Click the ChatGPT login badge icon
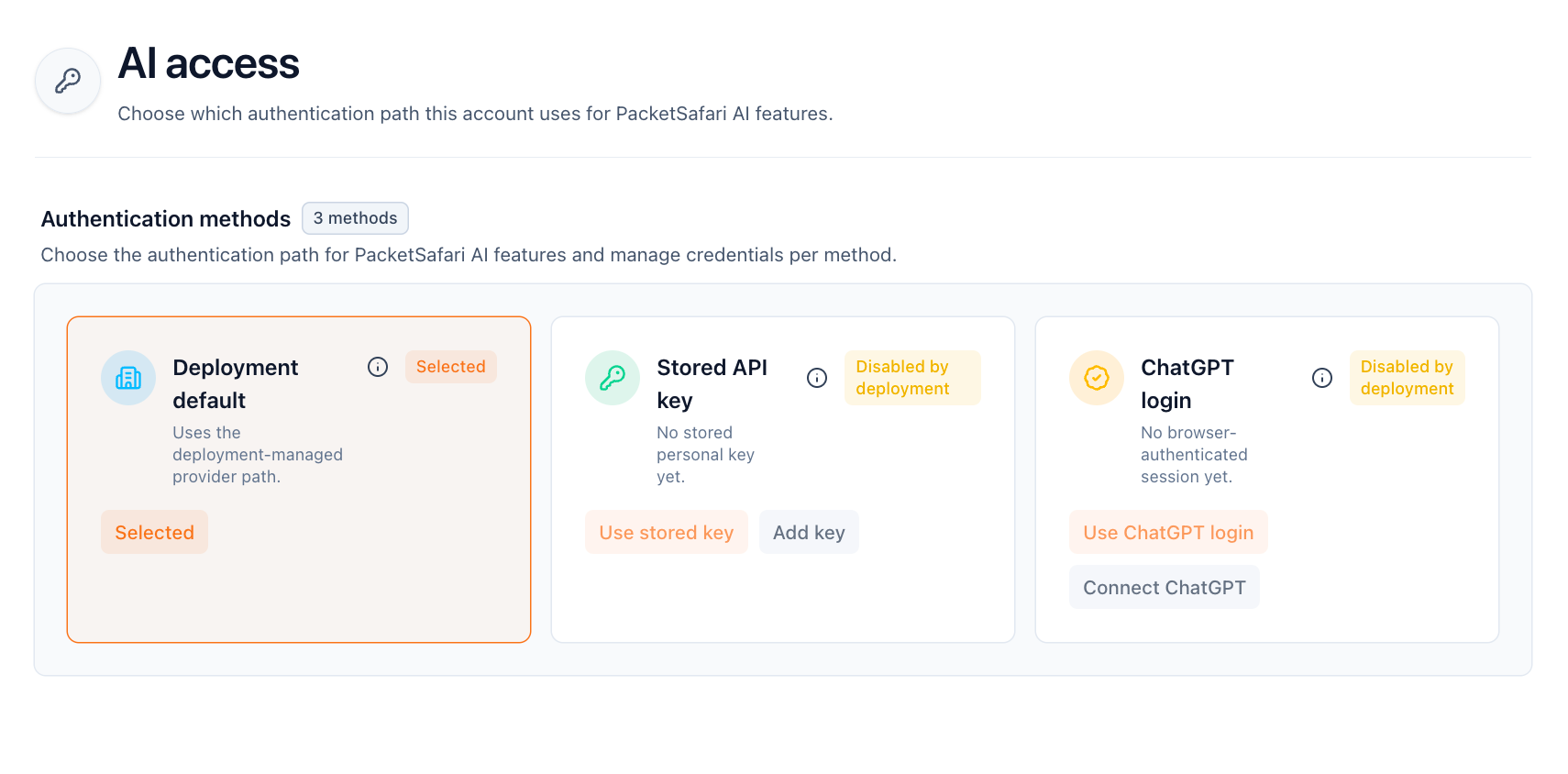The width and height of the screenshot is (1568, 774). 1097,378
